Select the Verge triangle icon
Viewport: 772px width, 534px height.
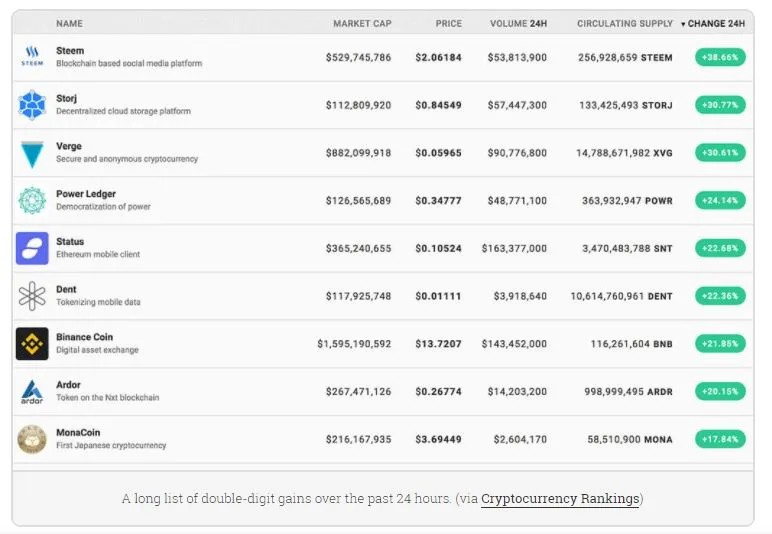click(32, 154)
